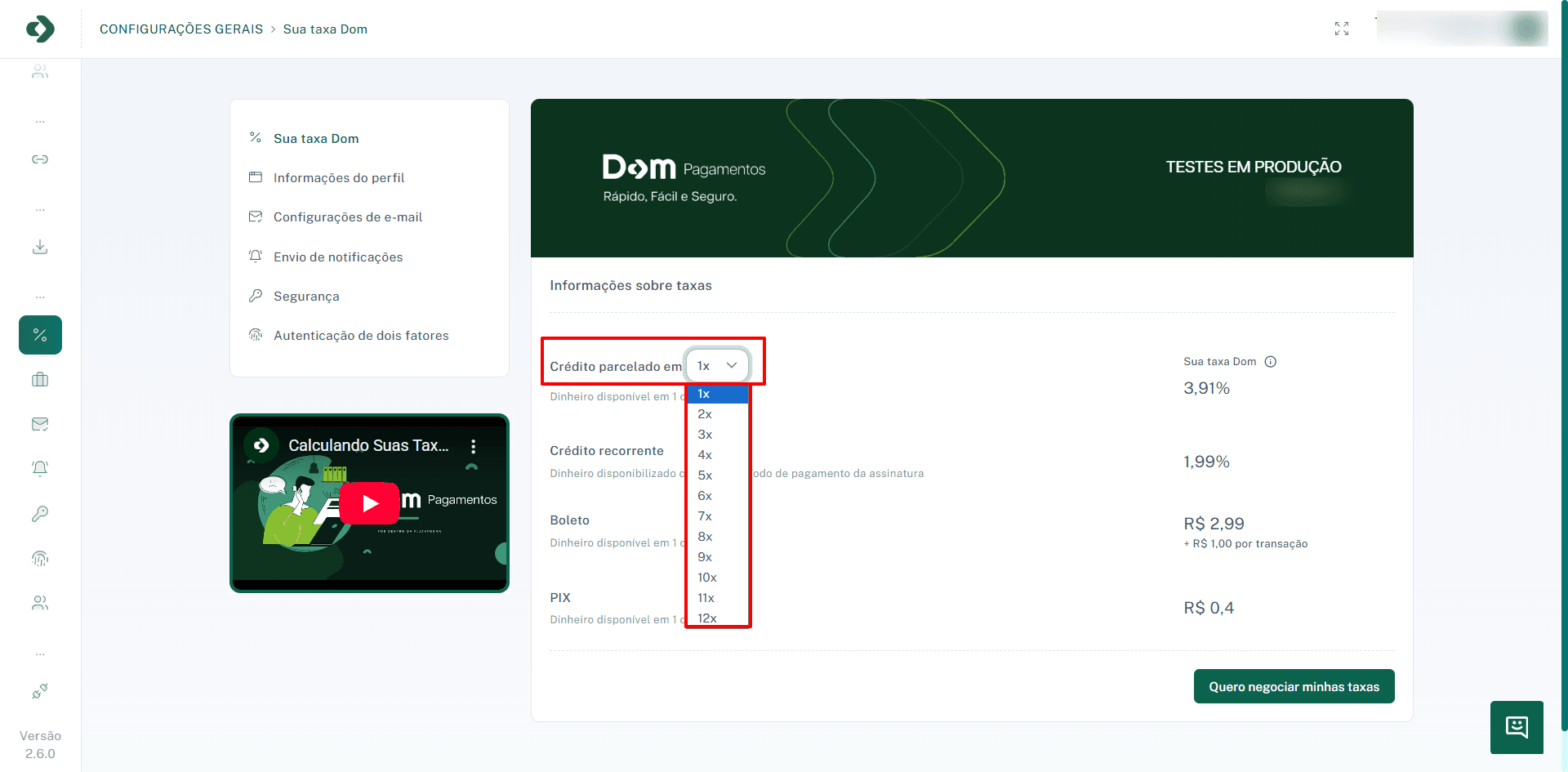Image resolution: width=1568 pixels, height=772 pixels.
Task: Click the bell notifications icon in sidebar
Action: [40, 468]
